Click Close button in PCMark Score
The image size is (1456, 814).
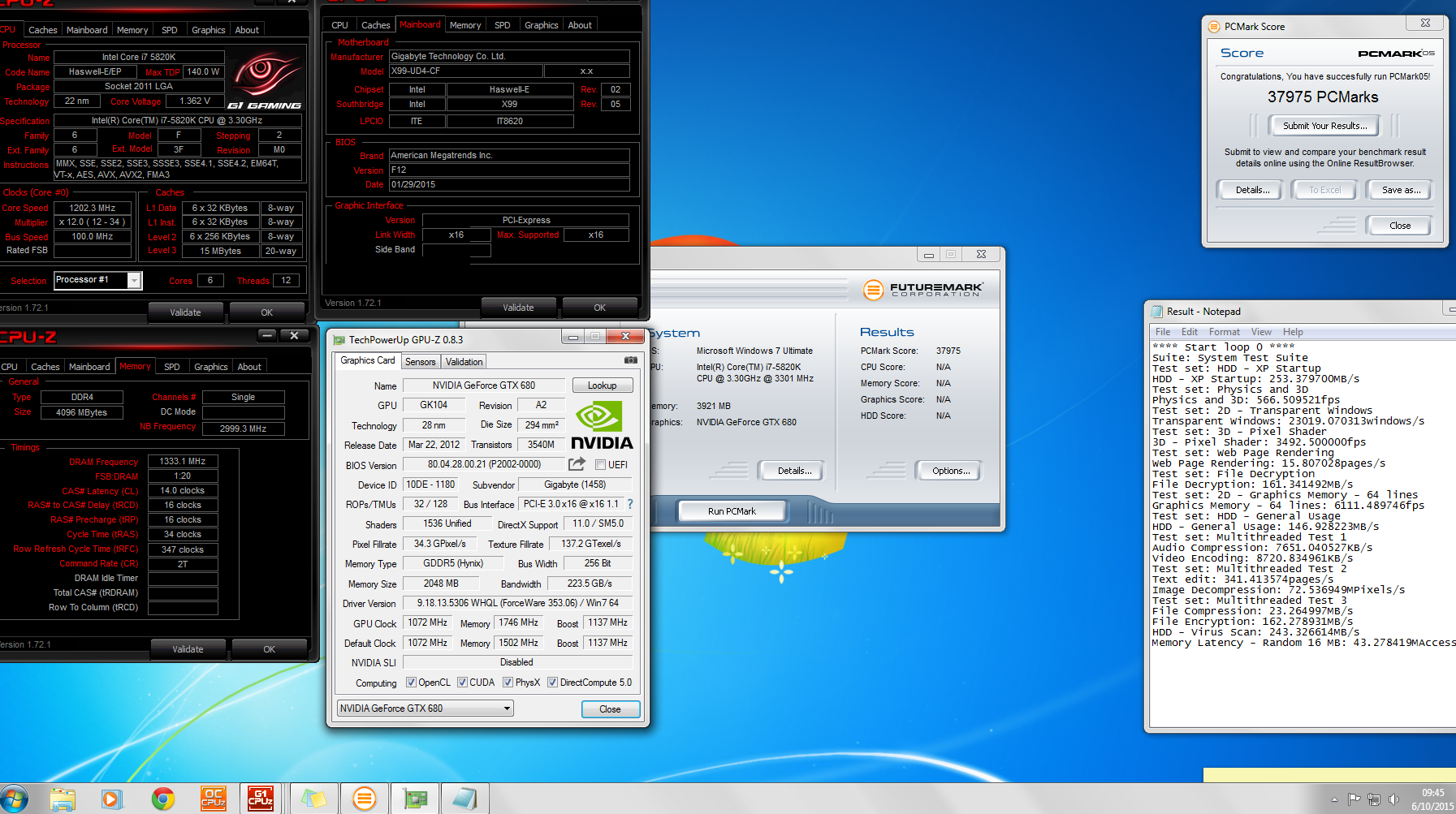(x=1399, y=226)
